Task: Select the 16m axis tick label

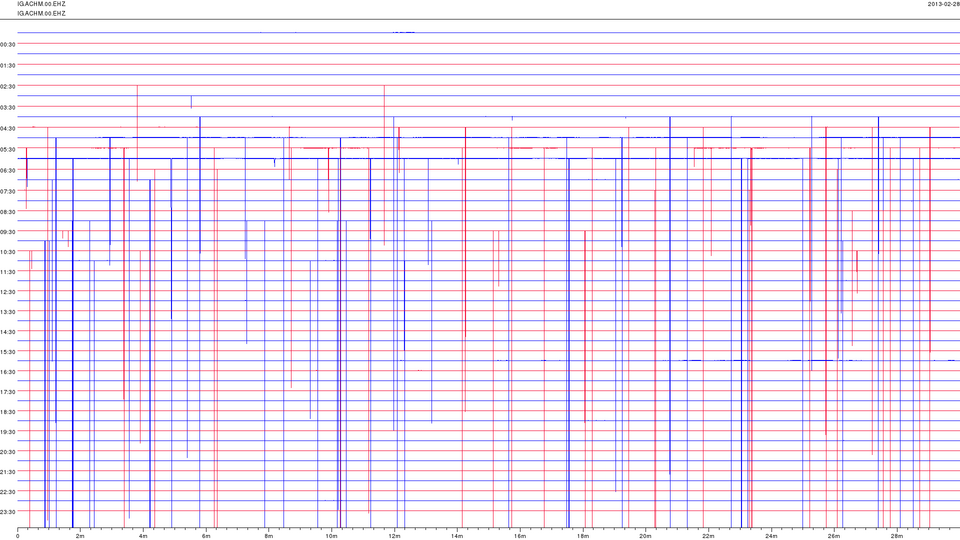Action: point(520,536)
